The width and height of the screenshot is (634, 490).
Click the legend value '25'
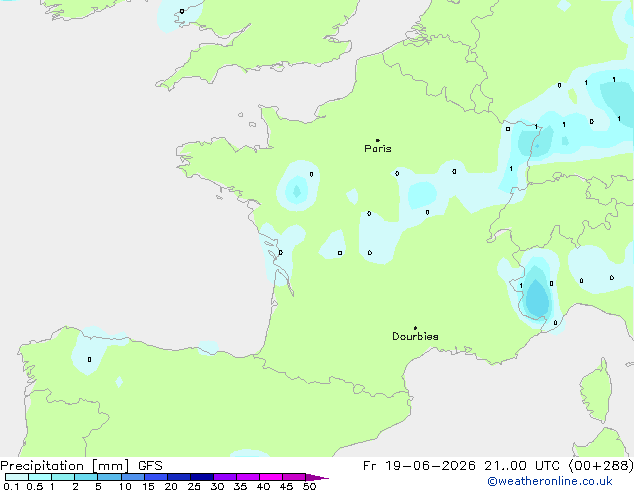(x=194, y=486)
